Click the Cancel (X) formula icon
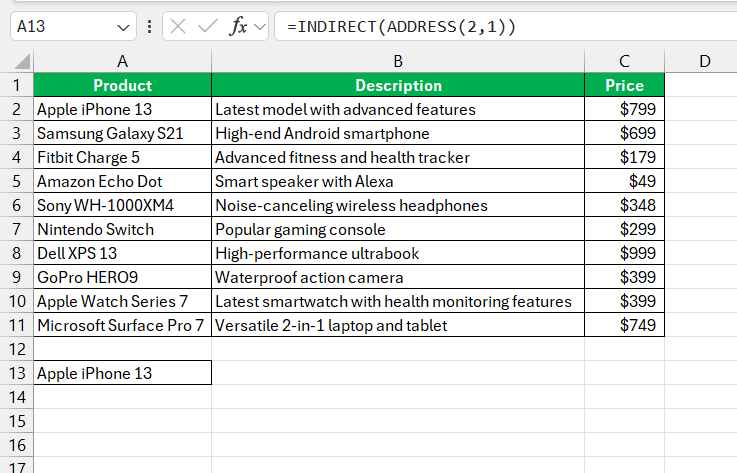The image size is (737, 473). [178, 26]
